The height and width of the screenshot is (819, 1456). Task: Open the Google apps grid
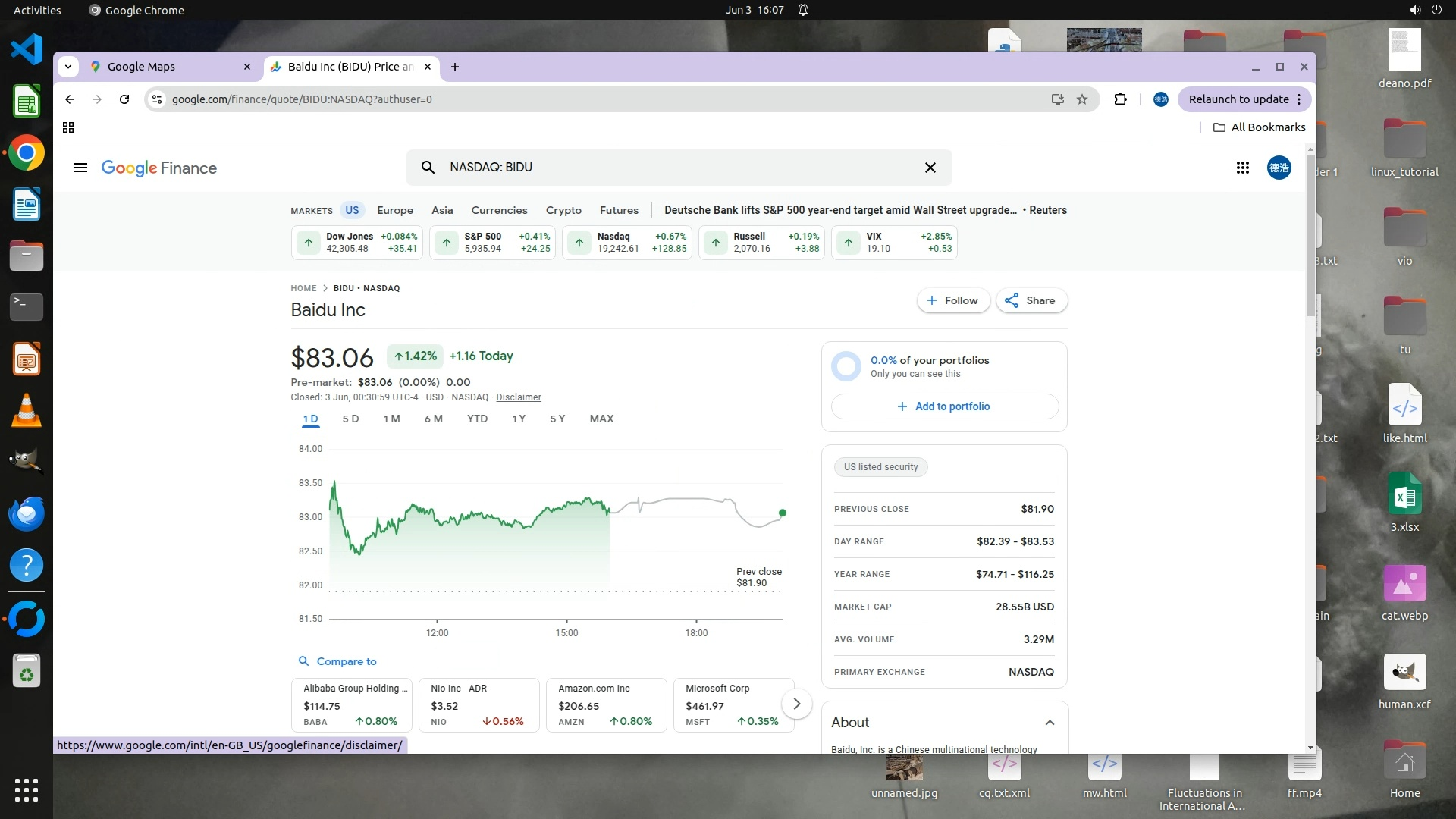(1242, 168)
